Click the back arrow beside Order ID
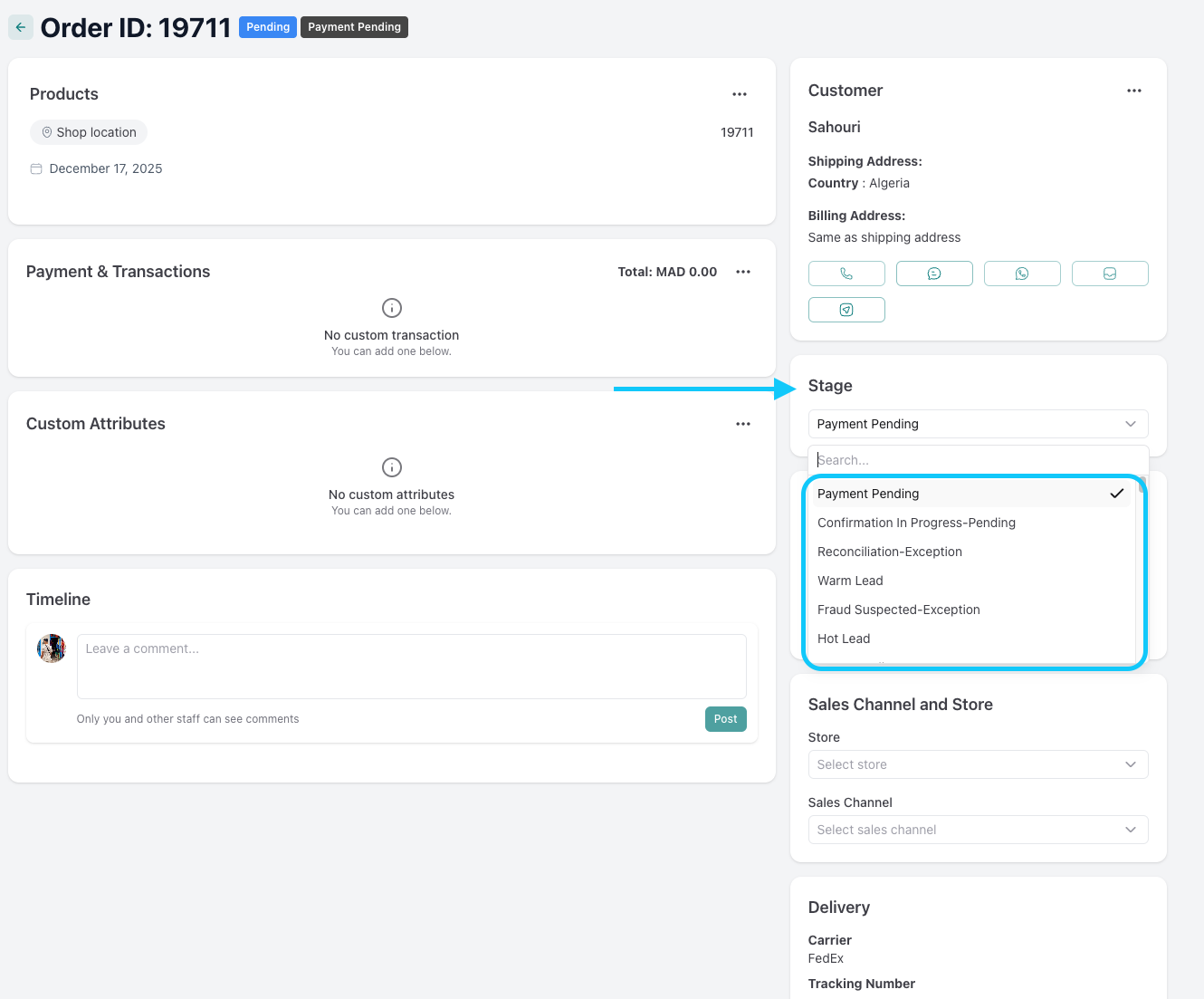Viewport: 1204px width, 999px height. point(21,27)
